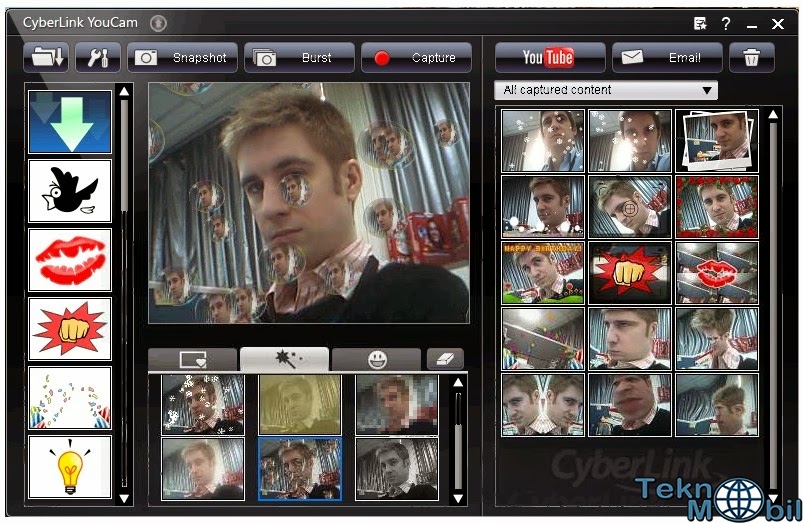Open the Happy Birthday captured photo
This screenshot has height=523, width=803.
point(543,273)
